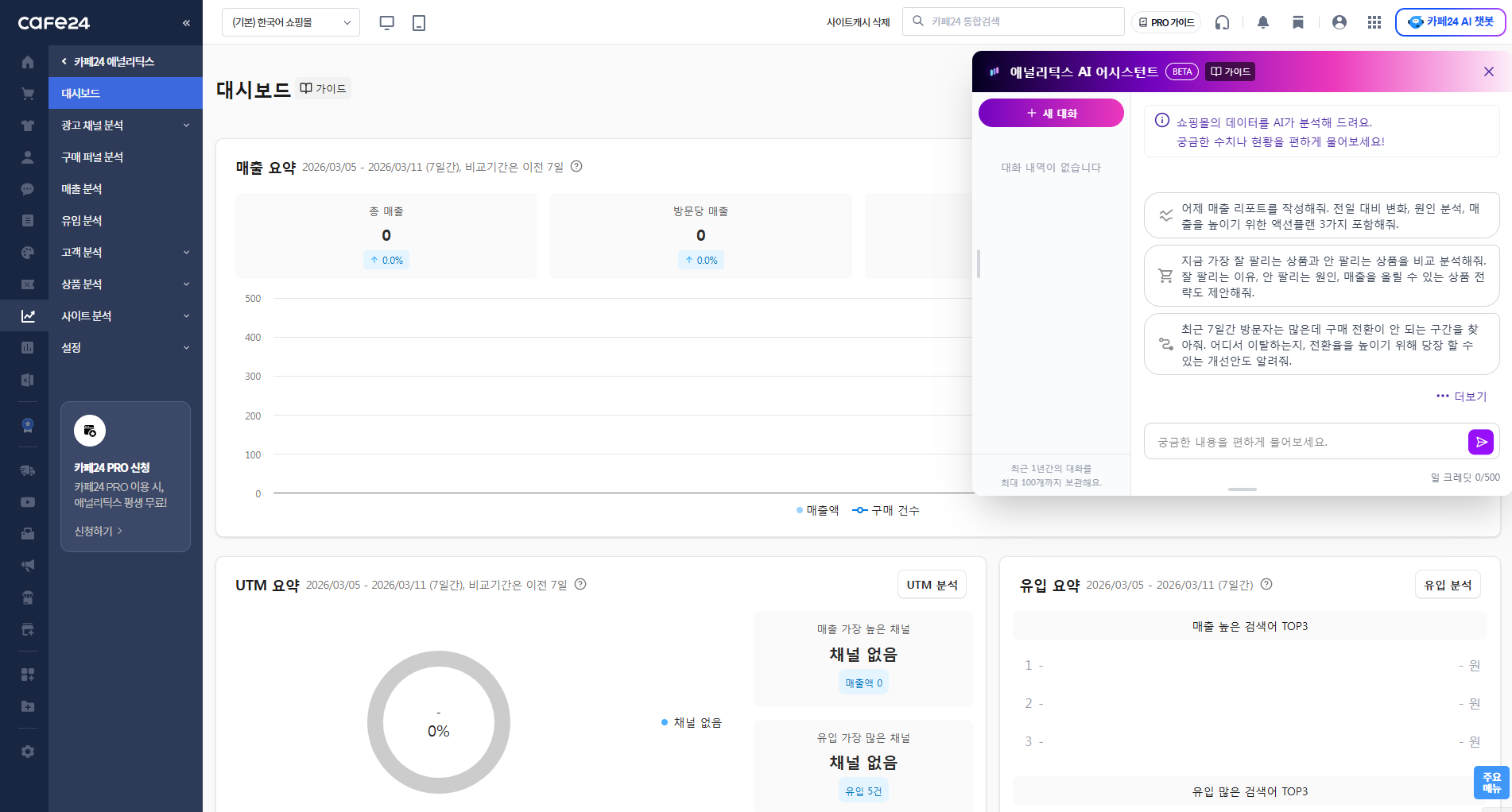Open 구매 퍼널 분석 menu item
This screenshot has width=1512, height=812.
click(126, 157)
